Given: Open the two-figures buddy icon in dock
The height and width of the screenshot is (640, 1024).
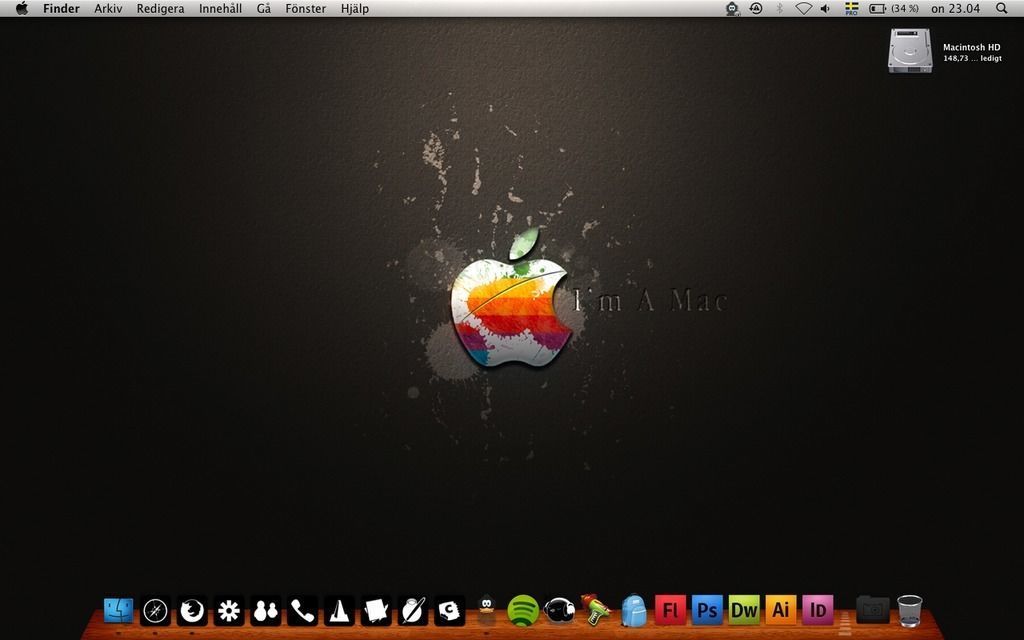Looking at the screenshot, I should point(266,611).
